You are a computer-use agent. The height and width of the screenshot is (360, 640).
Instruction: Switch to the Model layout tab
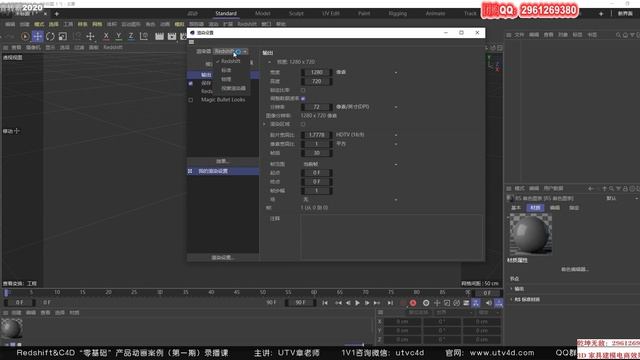(262, 13)
